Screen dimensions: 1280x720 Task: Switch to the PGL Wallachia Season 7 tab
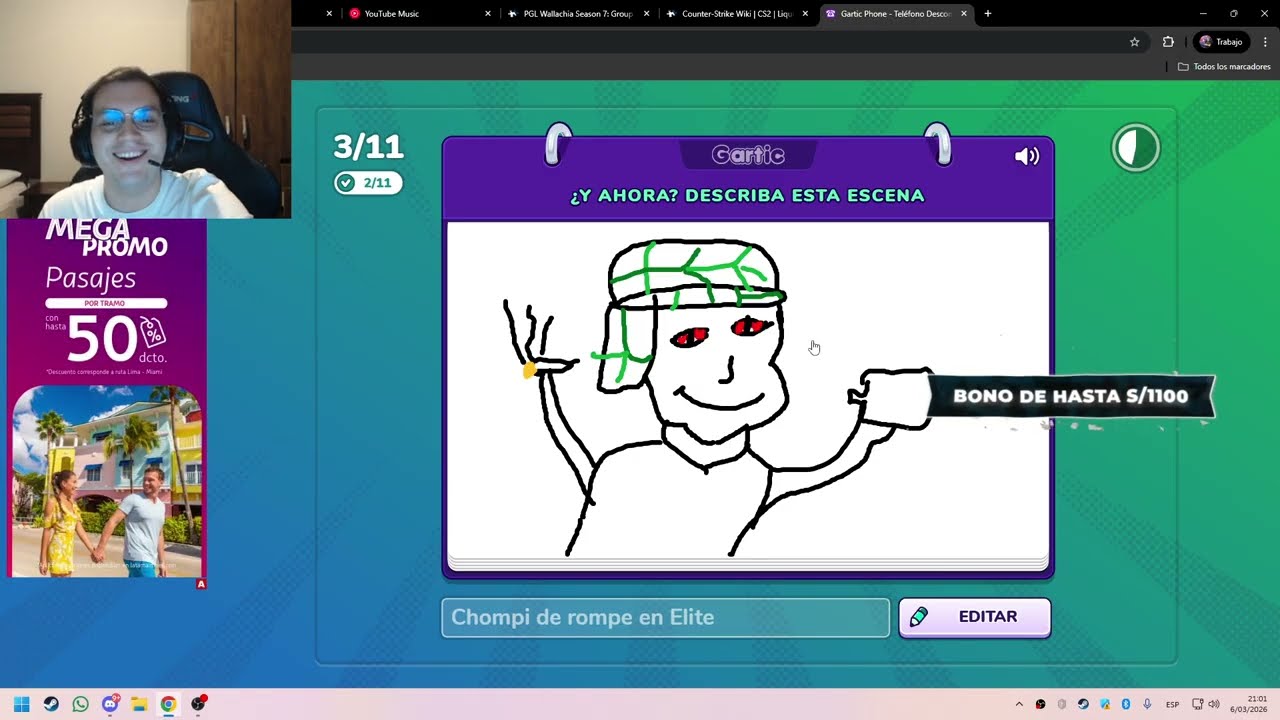[578, 14]
